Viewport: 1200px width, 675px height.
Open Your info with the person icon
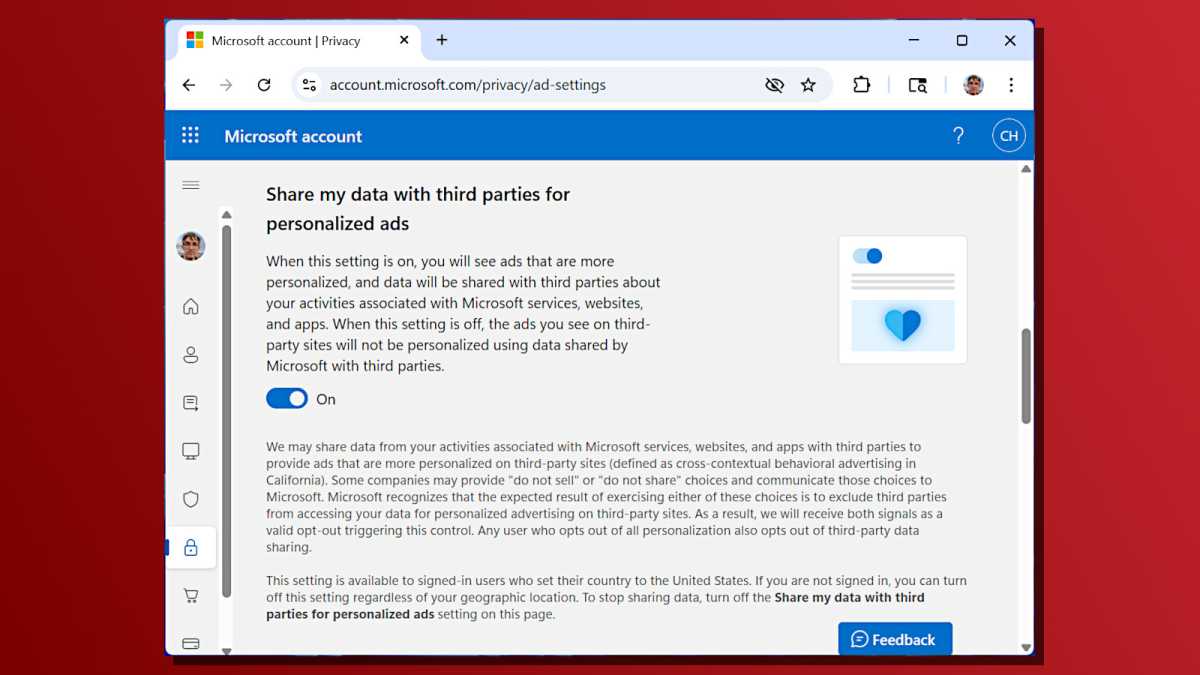coord(190,355)
